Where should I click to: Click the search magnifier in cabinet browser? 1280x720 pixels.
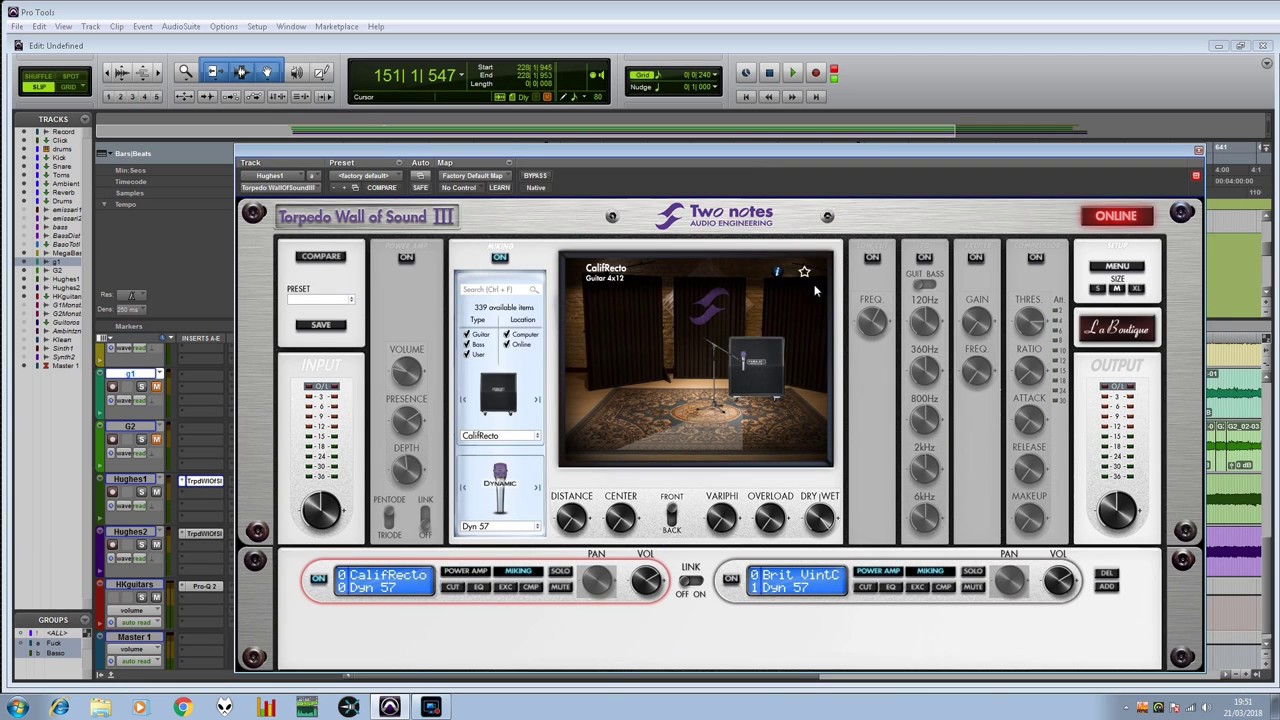coord(534,290)
